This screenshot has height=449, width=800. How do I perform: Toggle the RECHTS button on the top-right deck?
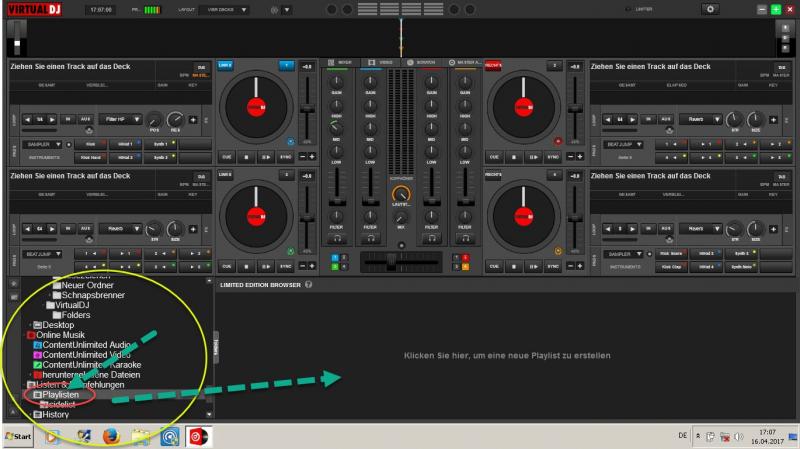point(493,65)
